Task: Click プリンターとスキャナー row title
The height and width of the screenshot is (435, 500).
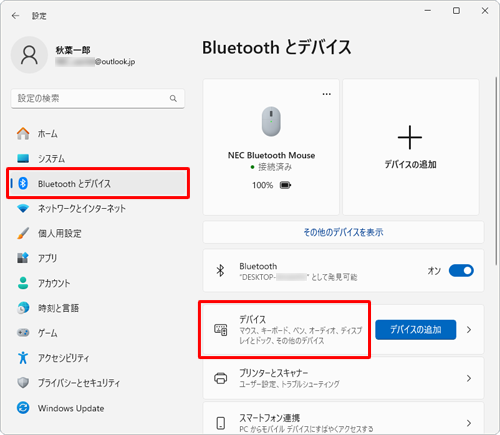Action: pyautogui.click(x=274, y=373)
